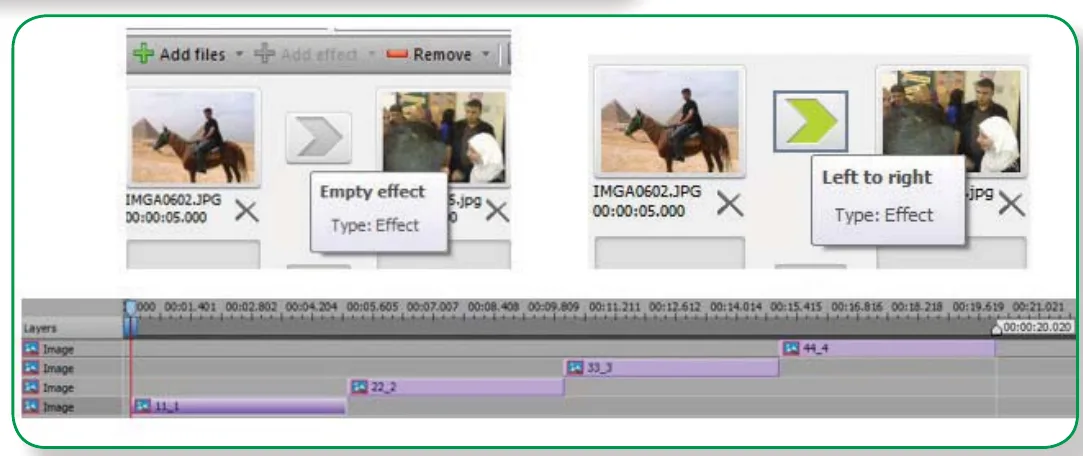Screen dimensions: 1083x456
Task: Click the X of the photo behind the Empty effect tooltip
Action: click(x=497, y=211)
